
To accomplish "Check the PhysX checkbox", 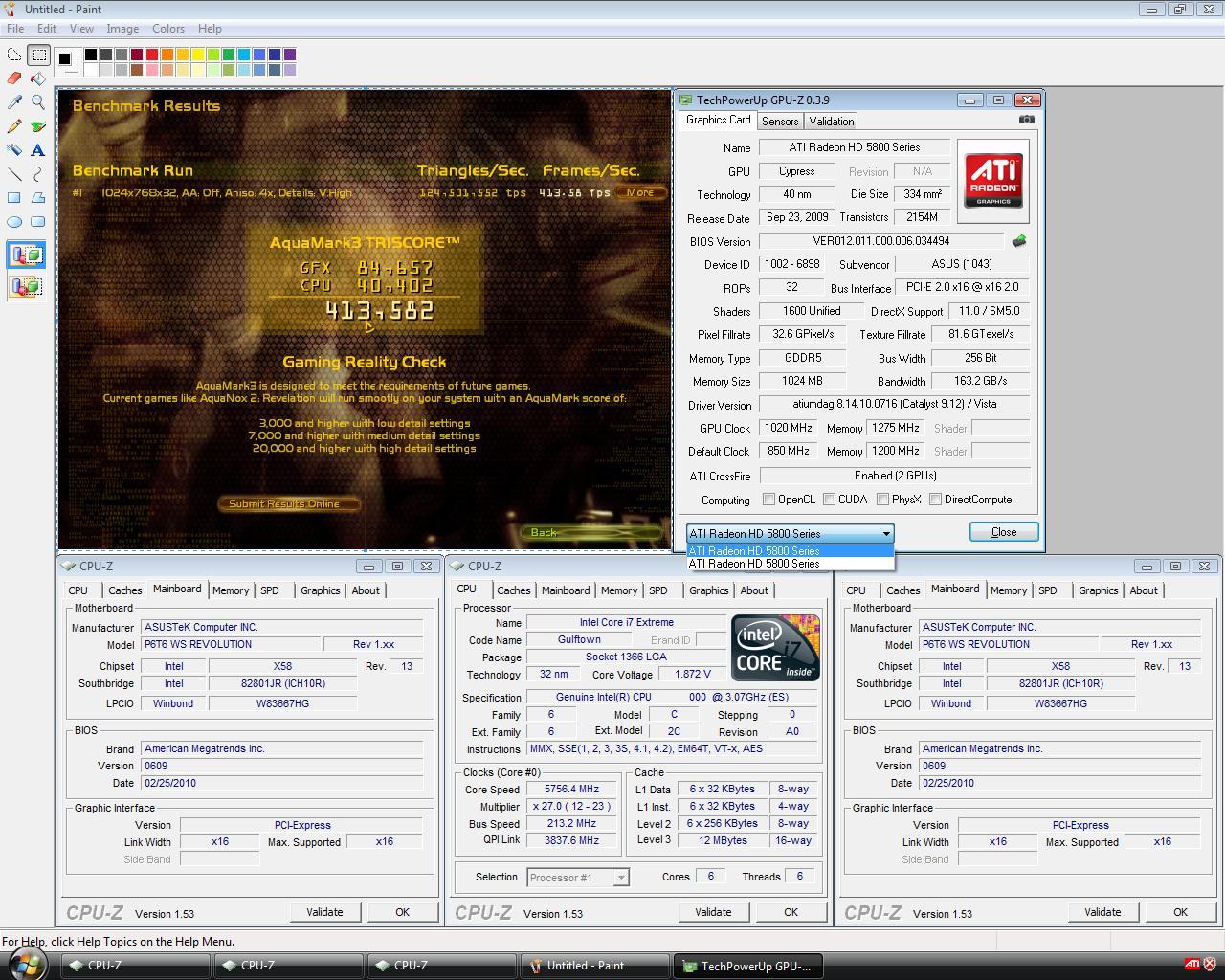I will pyautogui.click(x=882, y=500).
